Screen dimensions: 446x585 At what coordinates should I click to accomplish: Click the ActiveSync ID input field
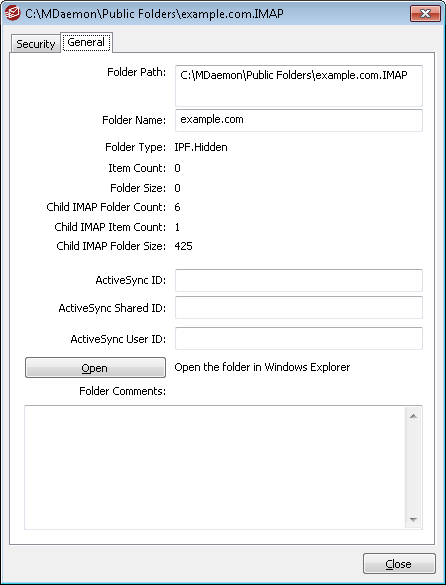pos(299,280)
